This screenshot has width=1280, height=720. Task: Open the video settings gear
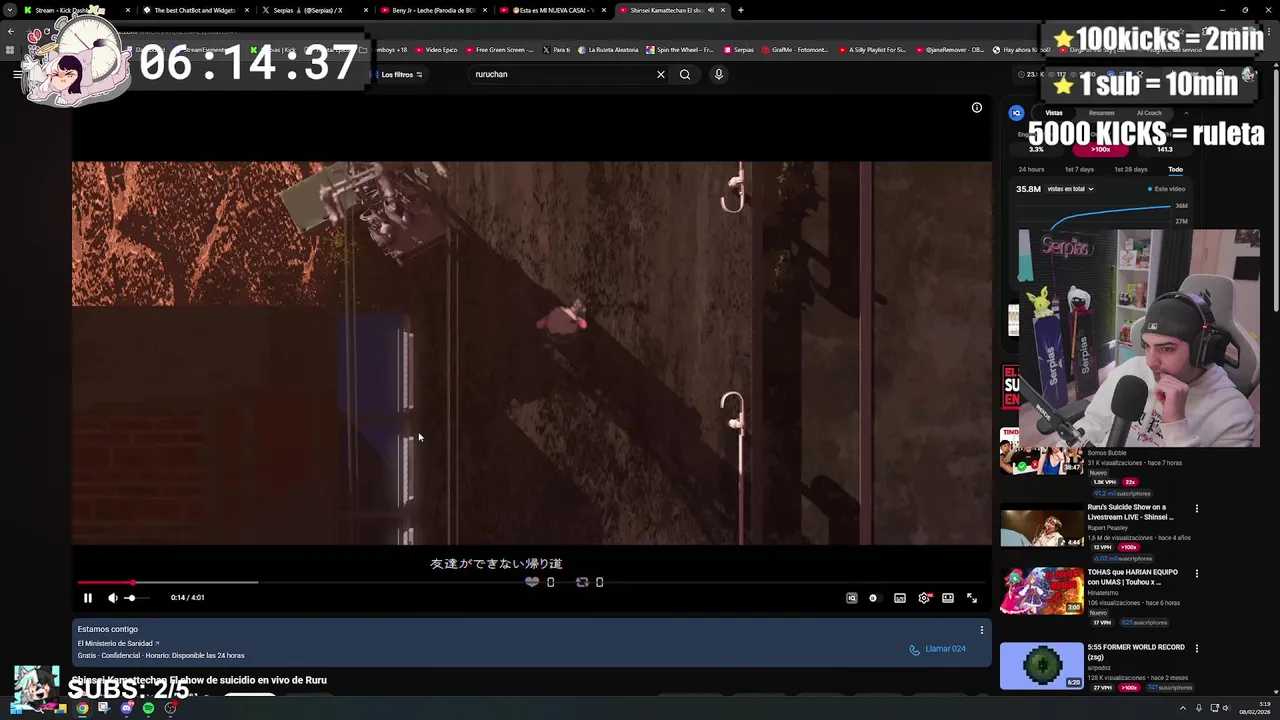(x=924, y=598)
